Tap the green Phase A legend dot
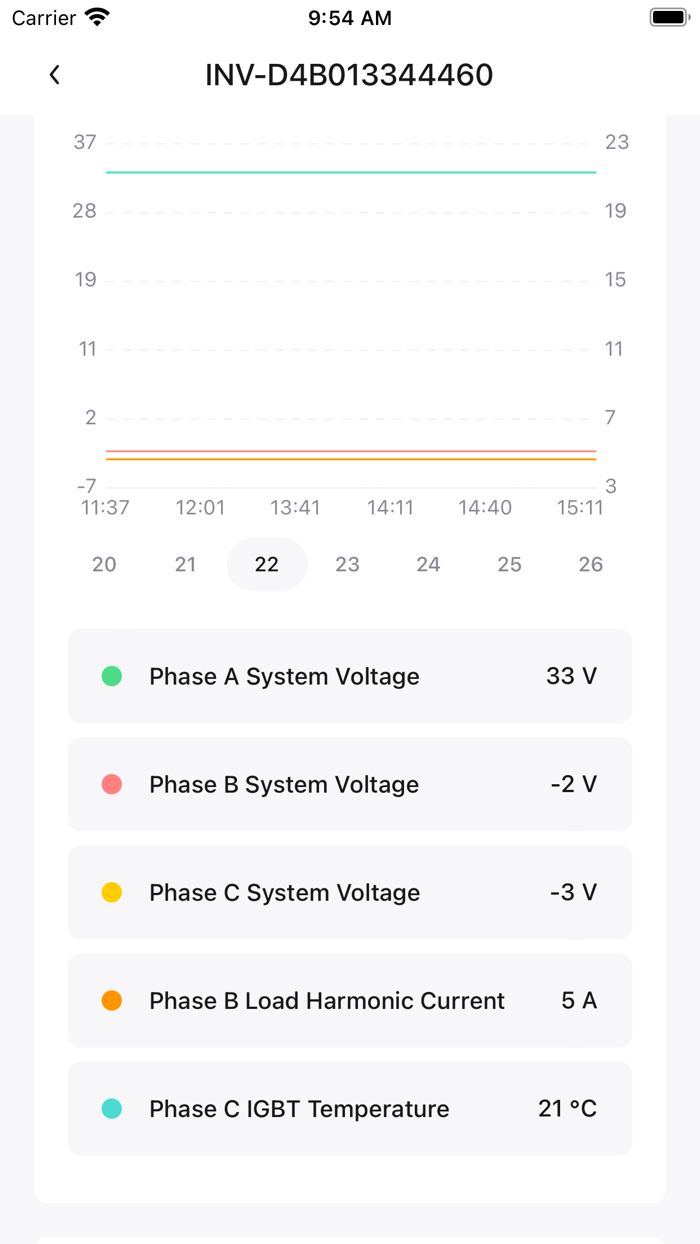 point(110,676)
